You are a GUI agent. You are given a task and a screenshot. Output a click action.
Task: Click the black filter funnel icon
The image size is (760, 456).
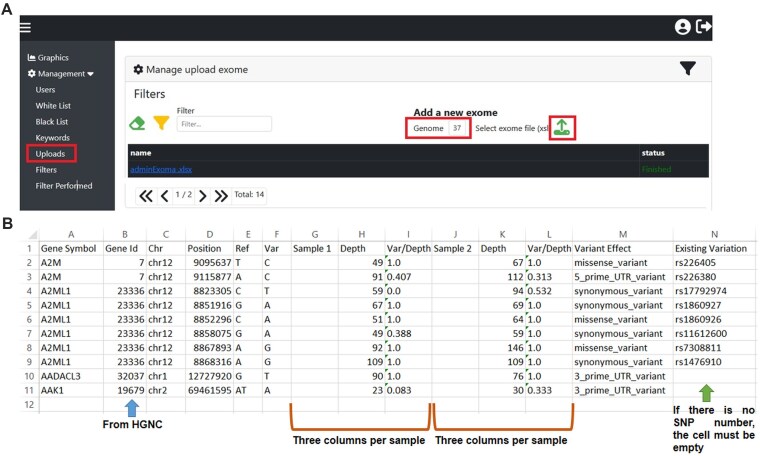point(687,69)
